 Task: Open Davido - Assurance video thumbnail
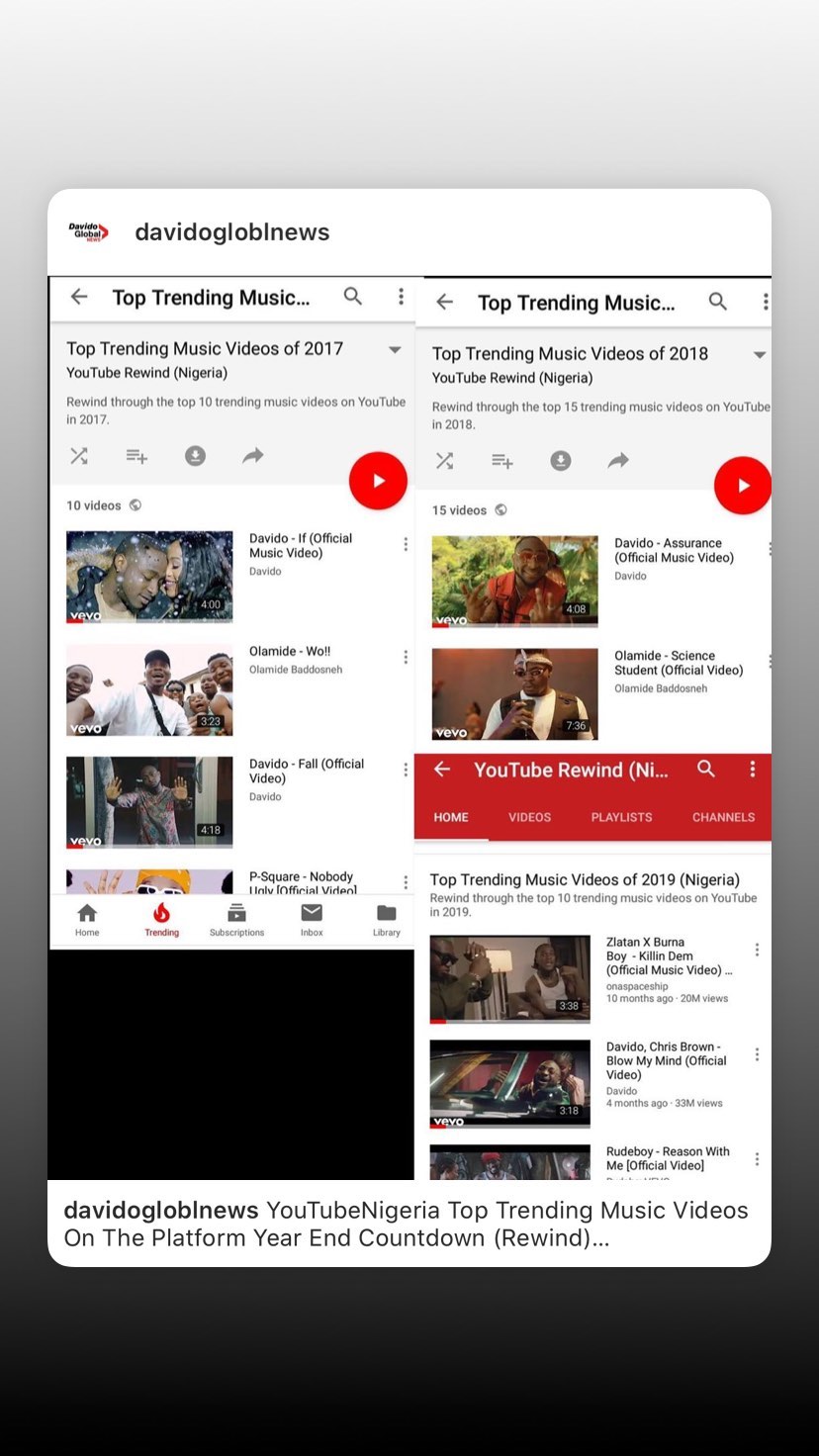pos(514,582)
